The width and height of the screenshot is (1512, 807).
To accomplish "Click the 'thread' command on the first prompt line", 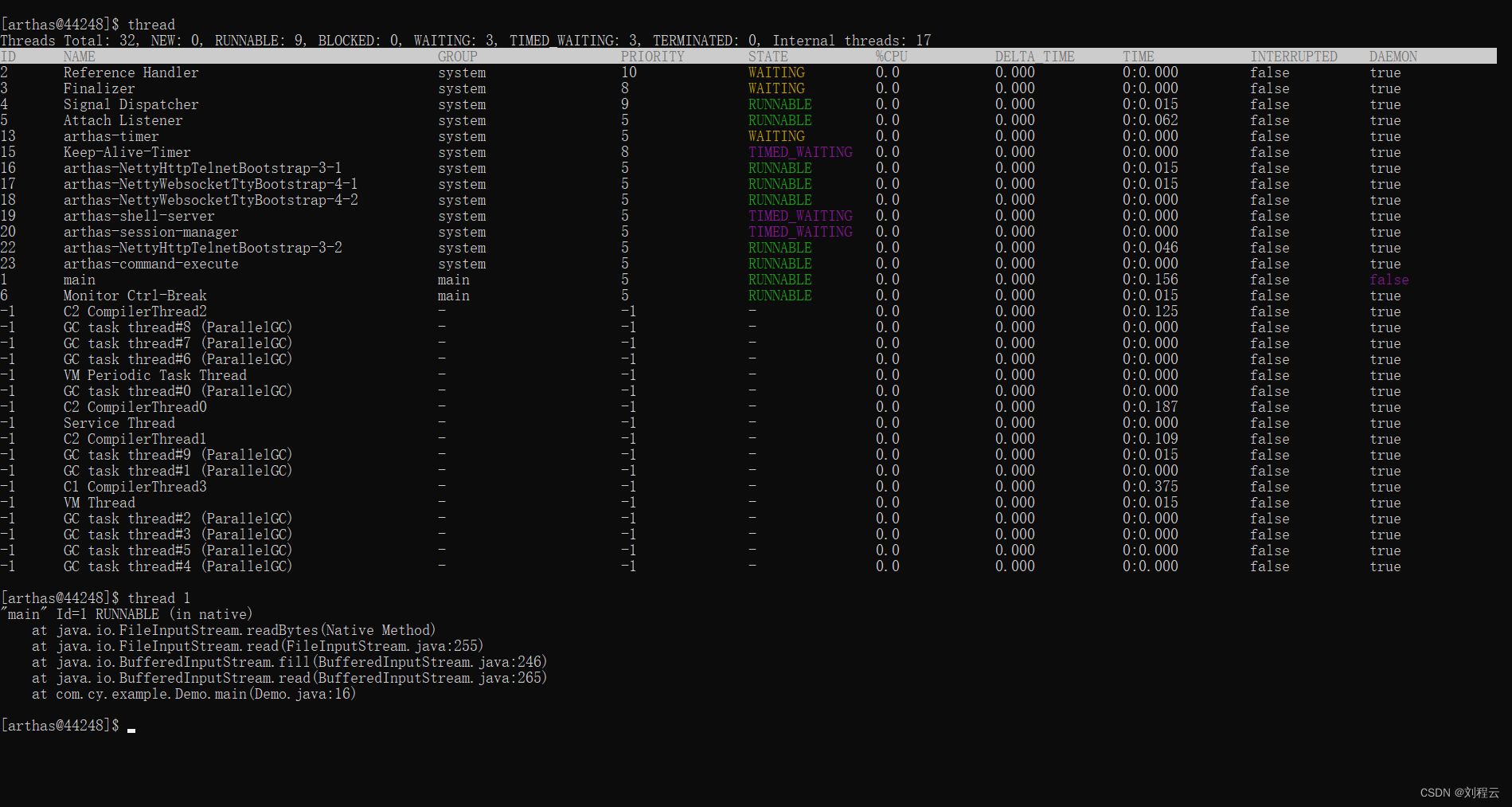I will pos(151,25).
